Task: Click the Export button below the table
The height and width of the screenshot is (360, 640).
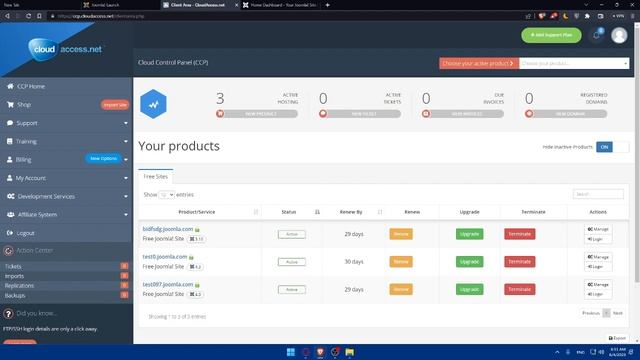Action: tap(617, 338)
